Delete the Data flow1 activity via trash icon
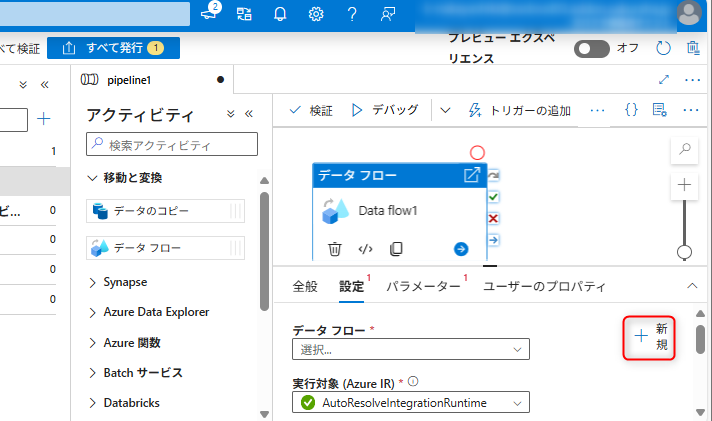Image resolution: width=712 pixels, height=421 pixels. 335,249
